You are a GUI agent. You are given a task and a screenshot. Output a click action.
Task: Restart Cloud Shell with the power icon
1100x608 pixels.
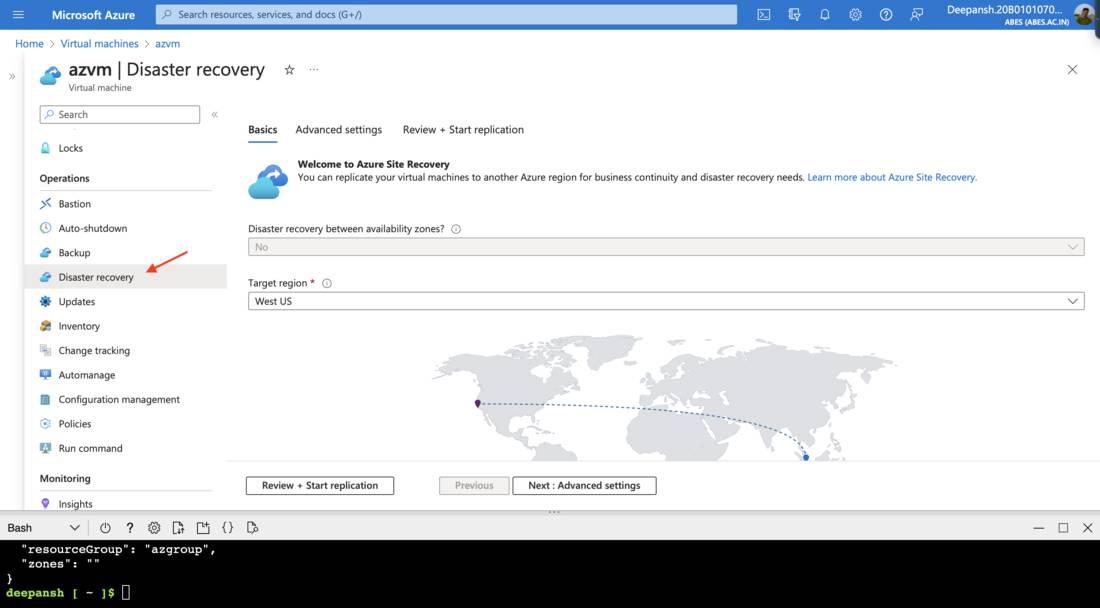point(105,527)
